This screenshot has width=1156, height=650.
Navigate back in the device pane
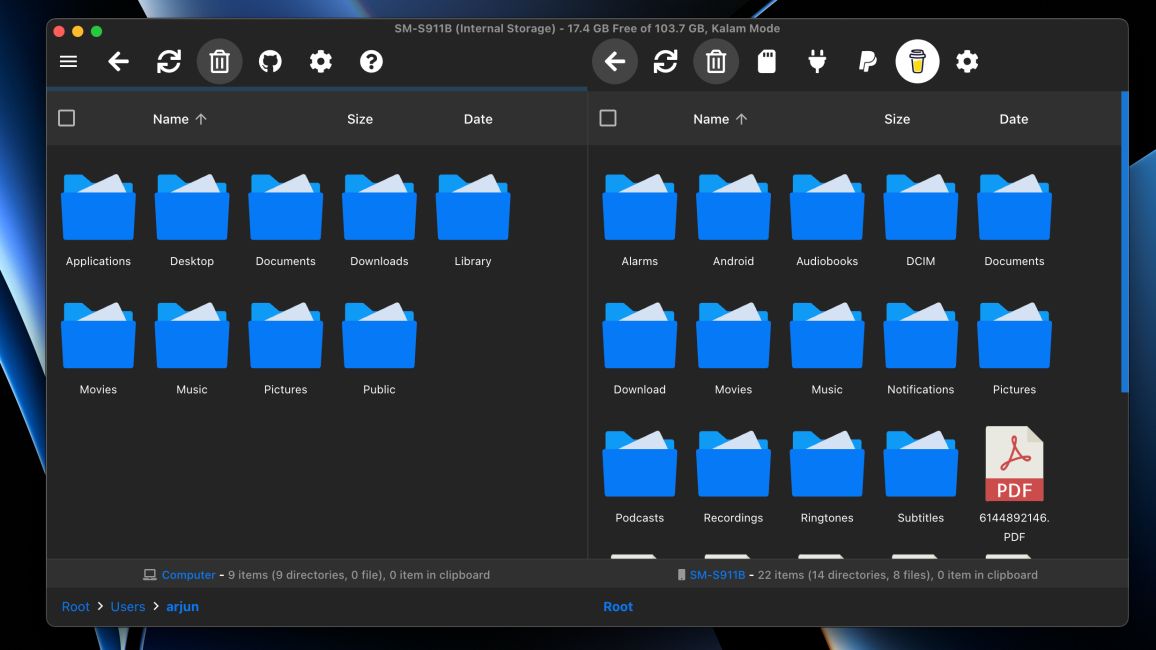coord(615,61)
